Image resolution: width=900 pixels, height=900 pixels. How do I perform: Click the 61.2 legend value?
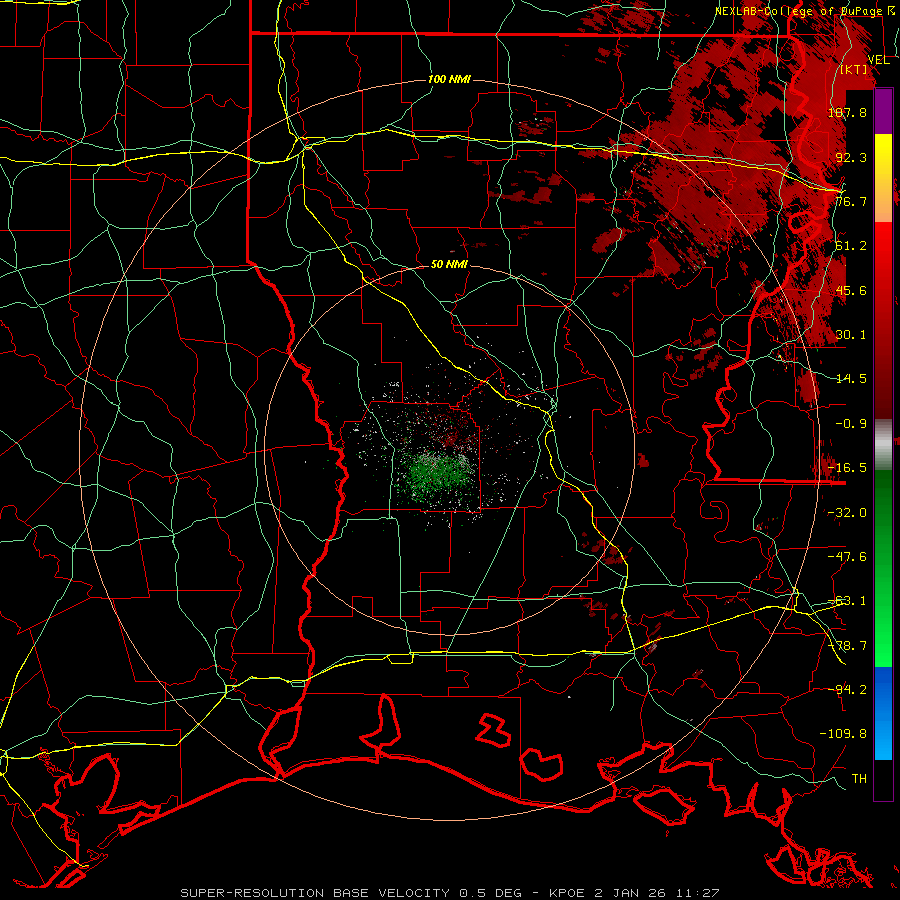(x=851, y=246)
